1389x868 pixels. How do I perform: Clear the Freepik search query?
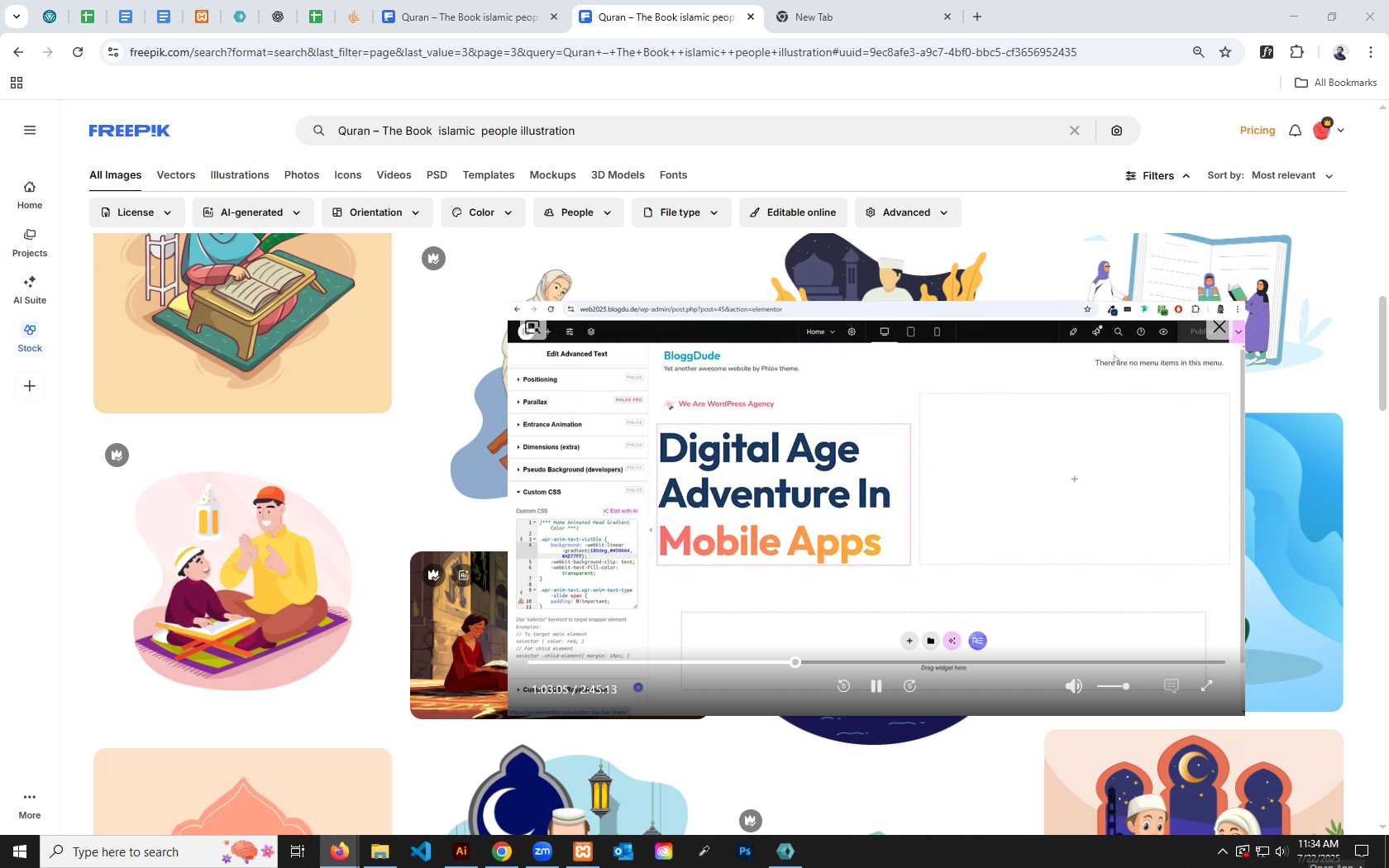pyautogui.click(x=1074, y=131)
